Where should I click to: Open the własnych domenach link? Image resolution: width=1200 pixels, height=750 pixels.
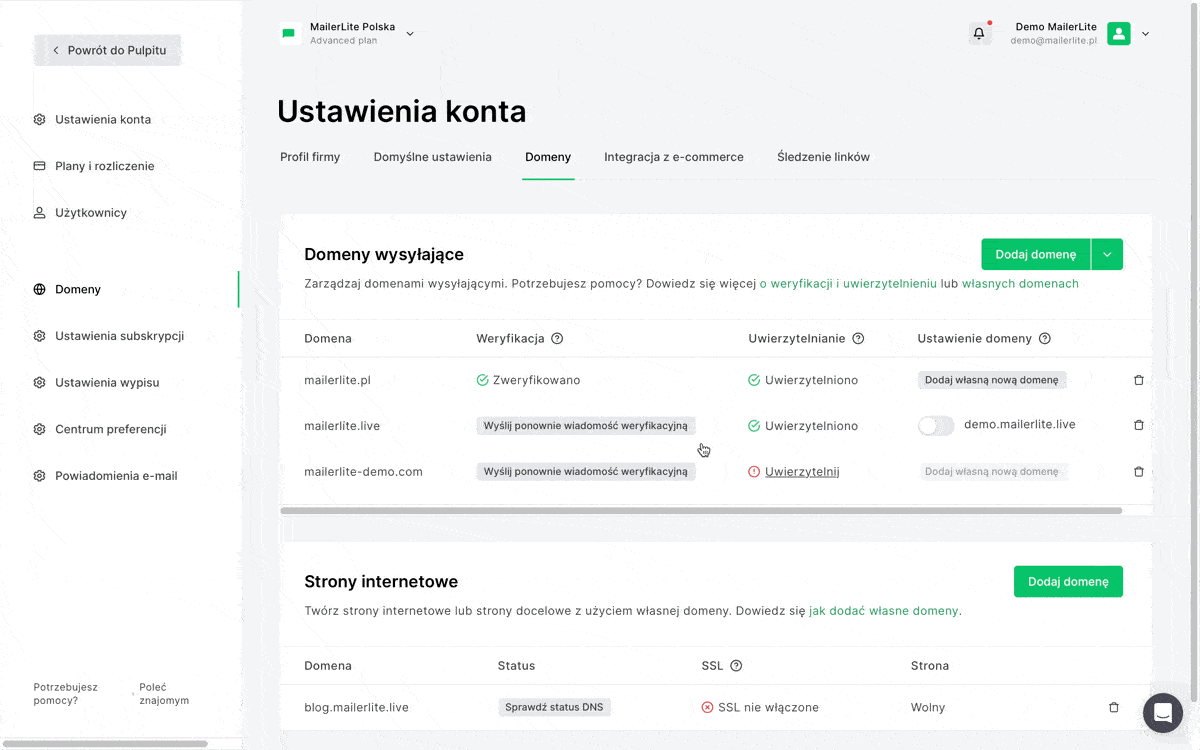(1020, 284)
